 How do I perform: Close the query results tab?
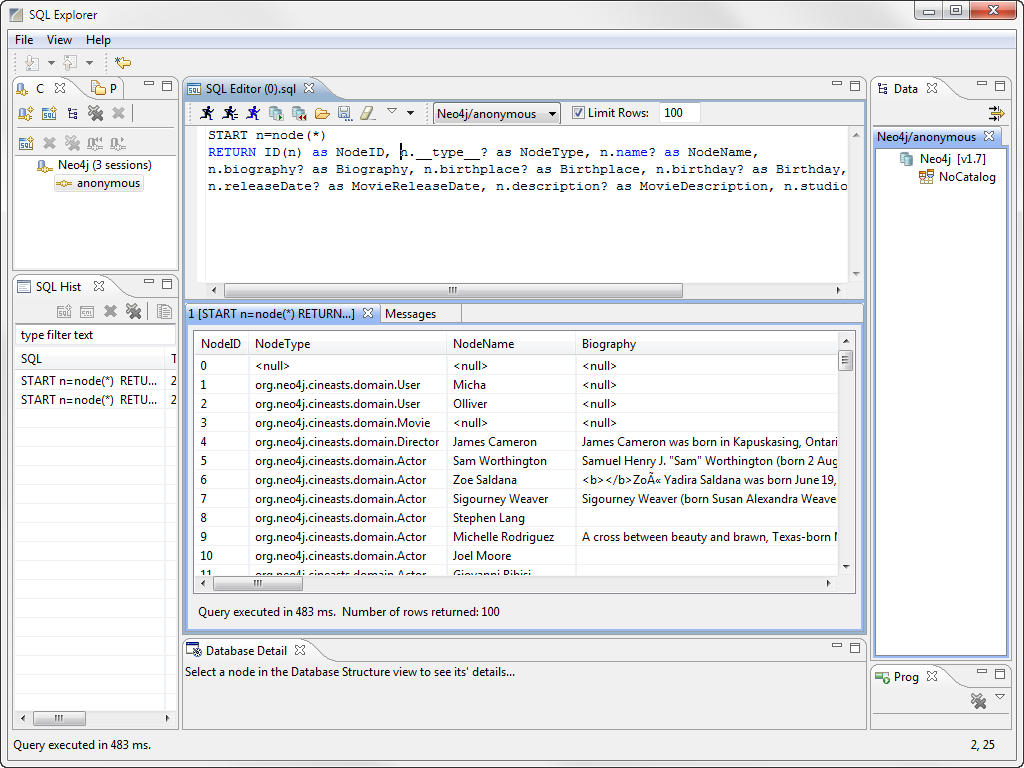(x=368, y=313)
